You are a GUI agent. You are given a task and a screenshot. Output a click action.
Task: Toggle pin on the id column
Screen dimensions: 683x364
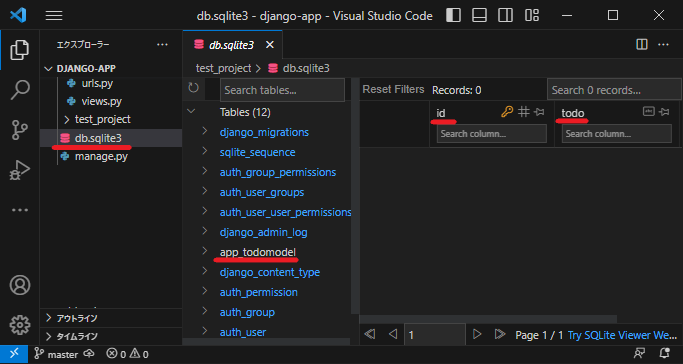click(539, 112)
